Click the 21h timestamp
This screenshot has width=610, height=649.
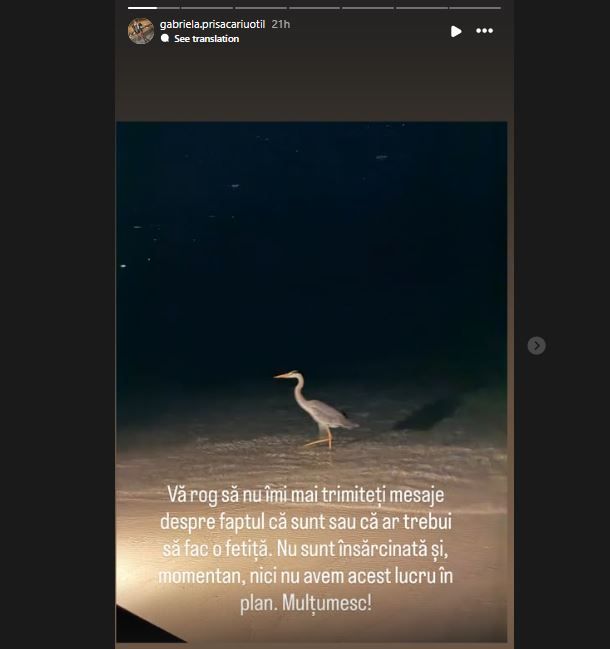pyautogui.click(x=281, y=24)
